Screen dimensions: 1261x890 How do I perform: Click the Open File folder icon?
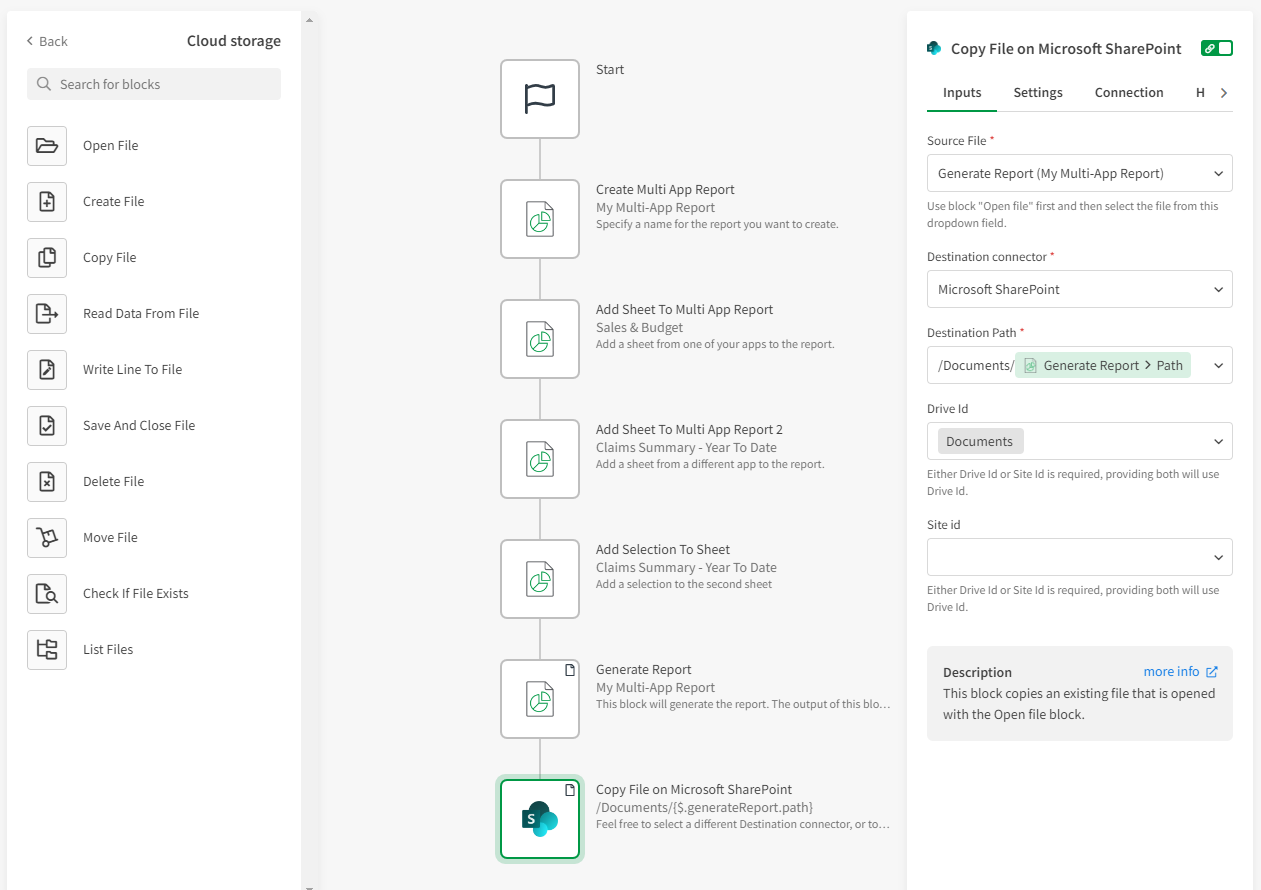[47, 146]
